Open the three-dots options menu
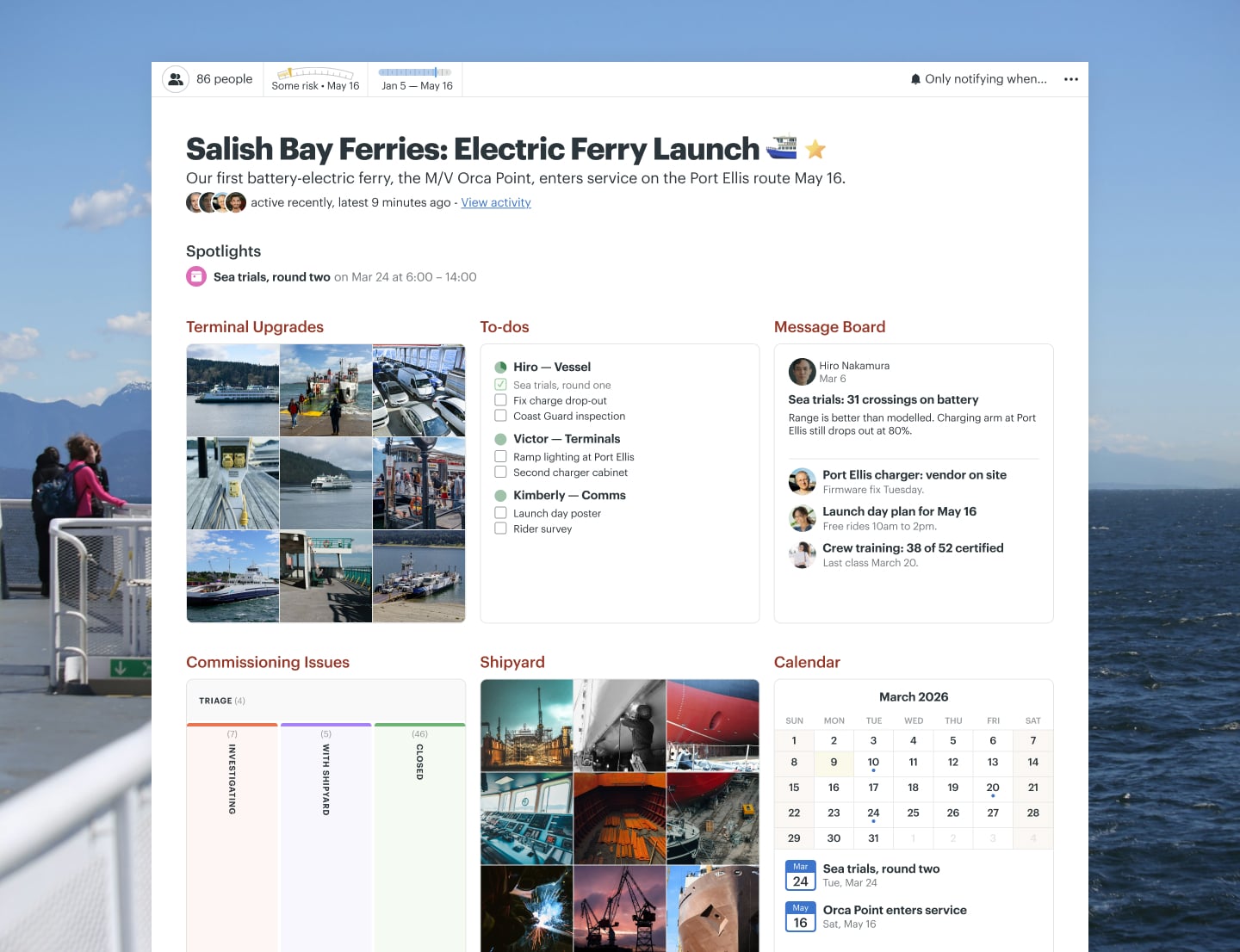This screenshot has width=1240, height=952. pyautogui.click(x=1071, y=79)
